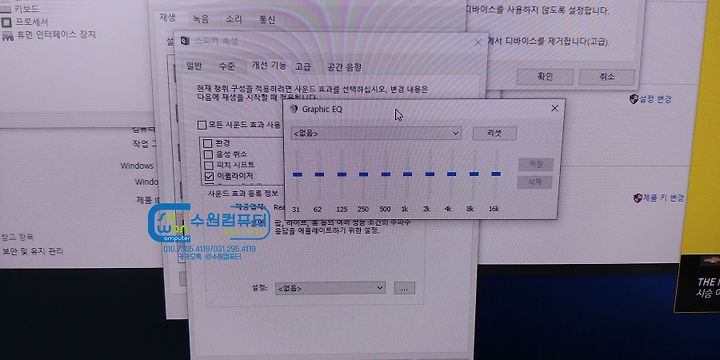The image size is (720, 360).
Task: Click the 31 Hz band slider
Action: (297, 174)
